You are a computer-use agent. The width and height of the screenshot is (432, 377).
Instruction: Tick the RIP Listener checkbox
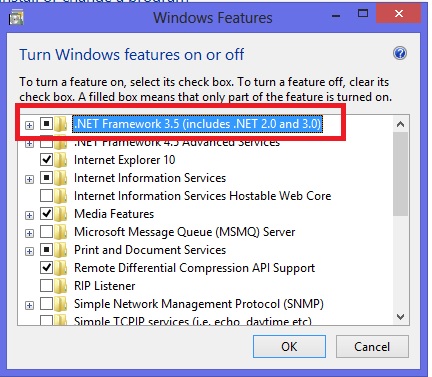[46, 286]
